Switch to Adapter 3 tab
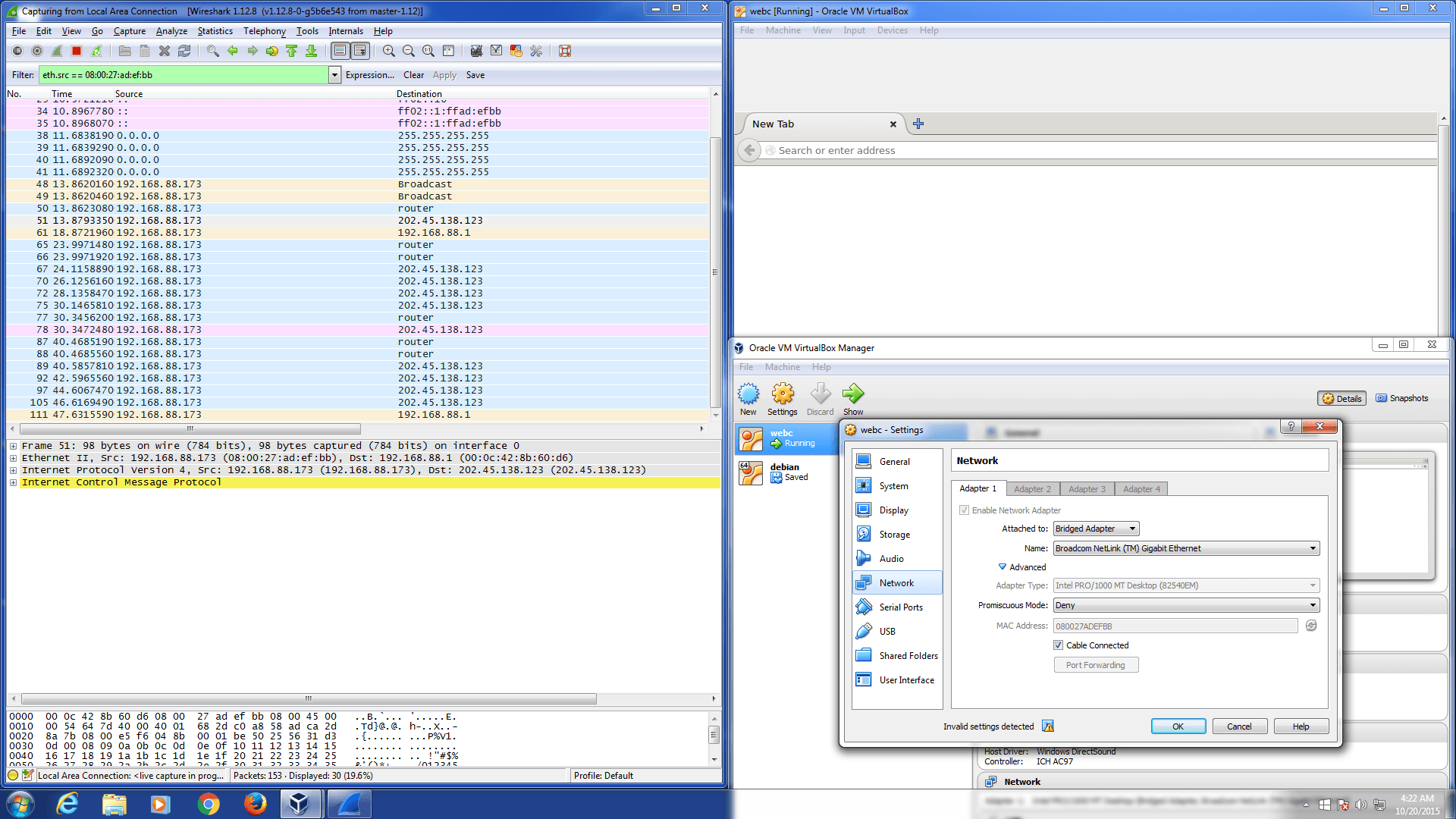 (x=1087, y=489)
